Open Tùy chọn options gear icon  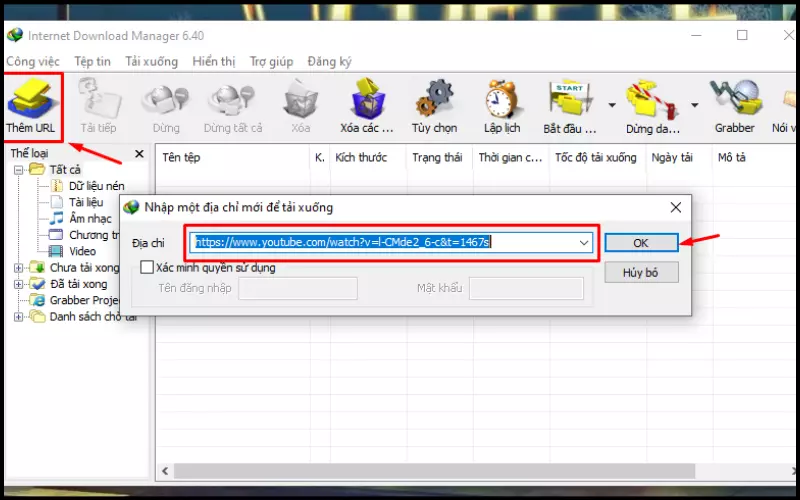pyautogui.click(x=434, y=98)
